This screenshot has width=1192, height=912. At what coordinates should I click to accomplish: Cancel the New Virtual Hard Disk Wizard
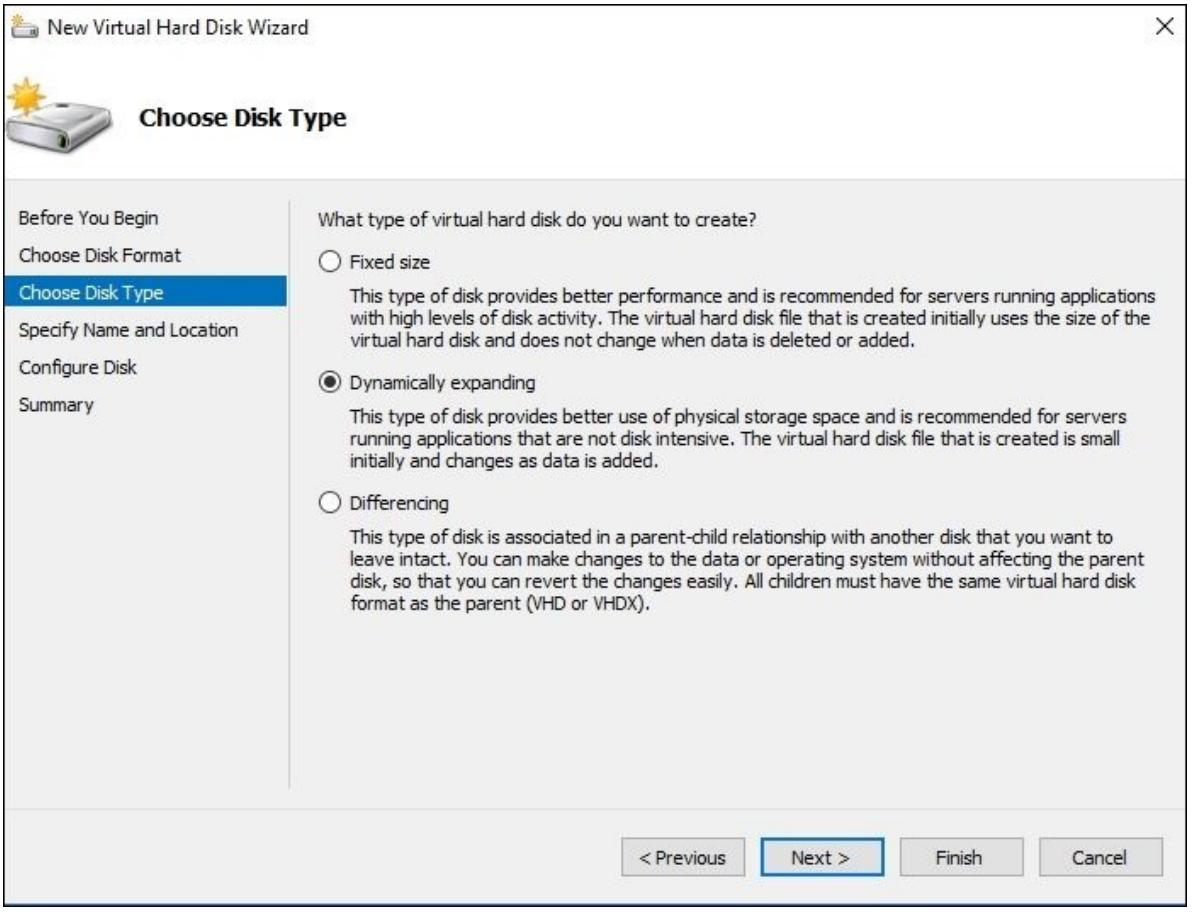pyautogui.click(x=1100, y=857)
